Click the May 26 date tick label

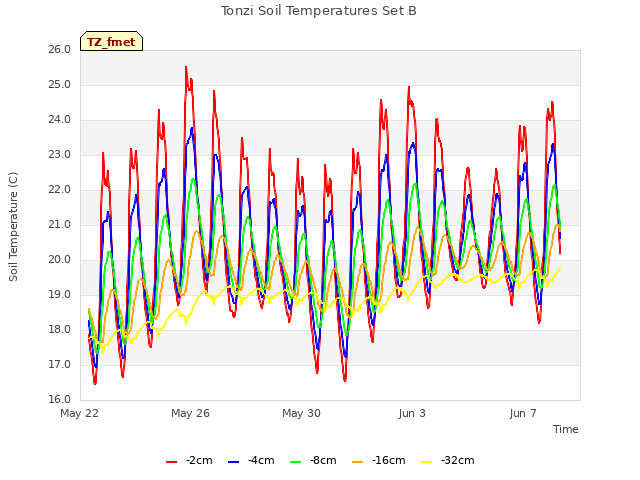pyautogui.click(x=190, y=413)
